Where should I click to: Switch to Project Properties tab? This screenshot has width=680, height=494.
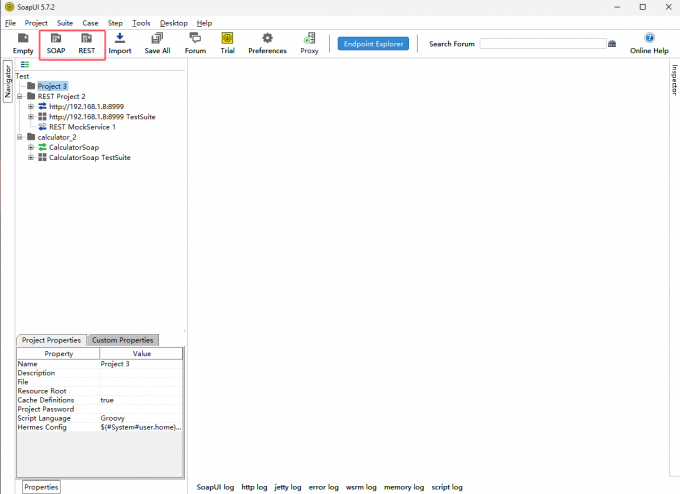point(51,340)
